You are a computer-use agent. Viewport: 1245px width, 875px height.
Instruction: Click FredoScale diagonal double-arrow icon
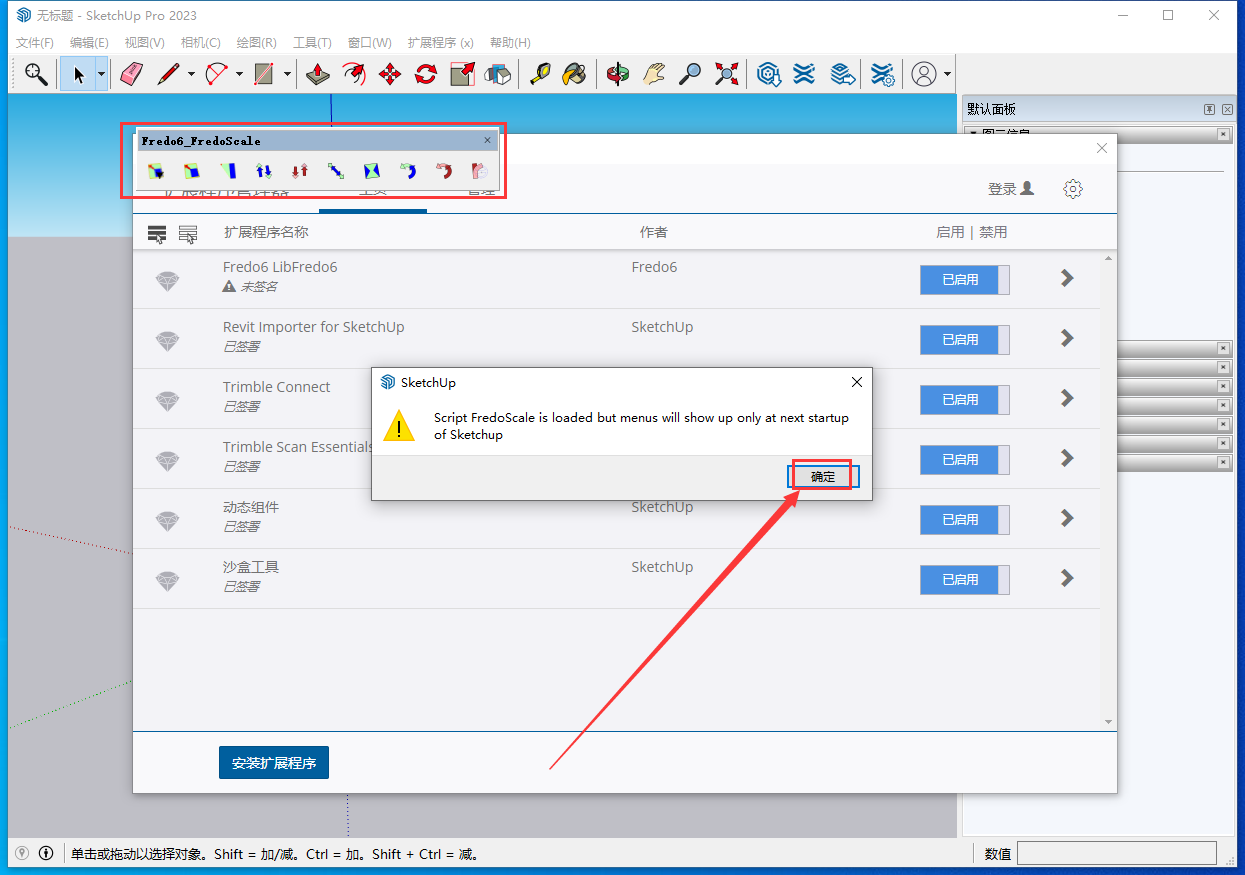tap(336, 171)
